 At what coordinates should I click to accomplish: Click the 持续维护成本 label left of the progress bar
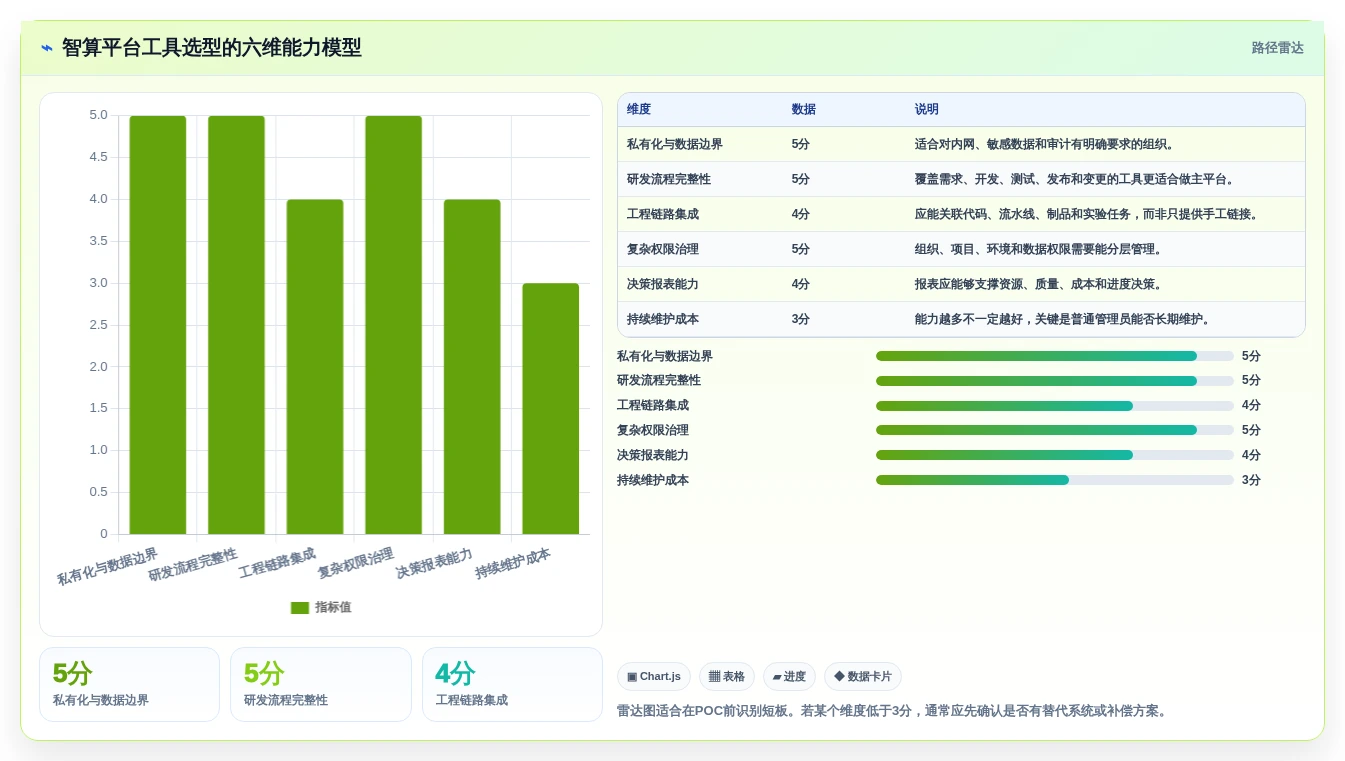653,480
